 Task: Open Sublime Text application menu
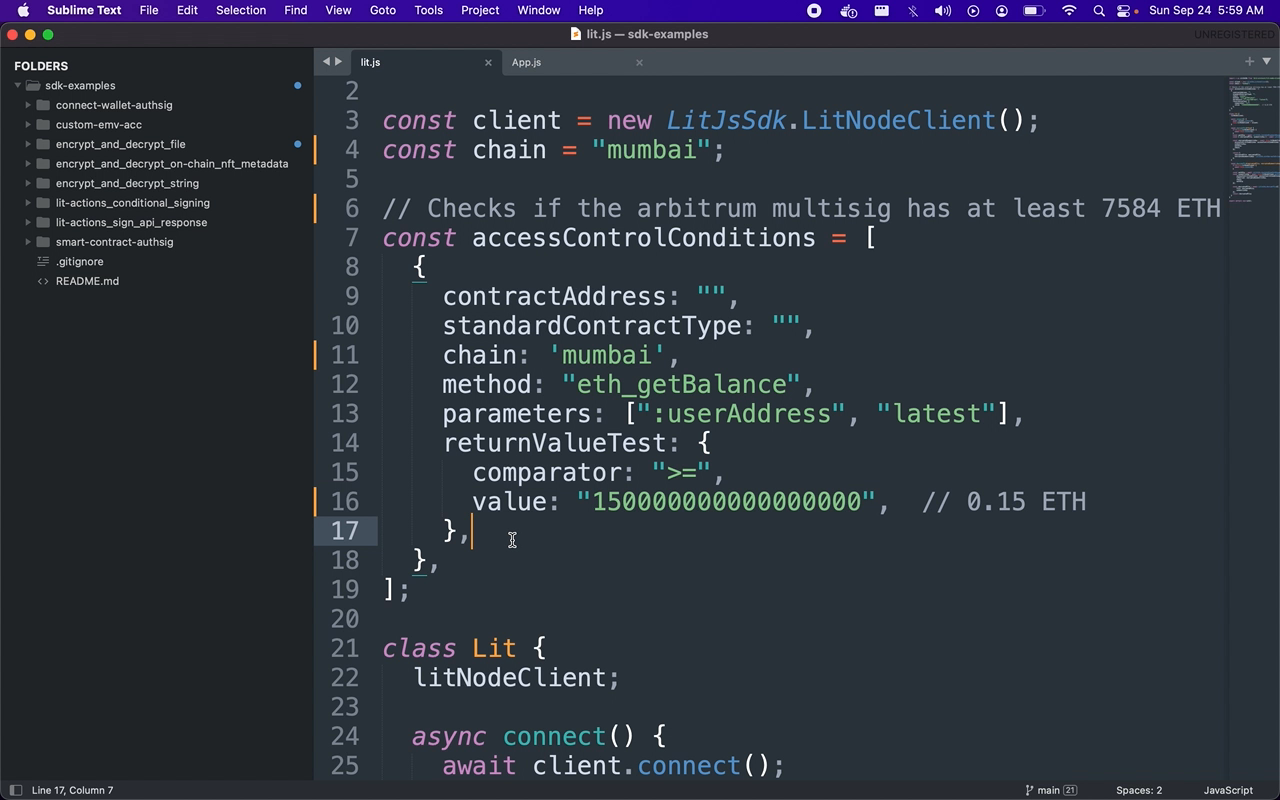tap(84, 10)
